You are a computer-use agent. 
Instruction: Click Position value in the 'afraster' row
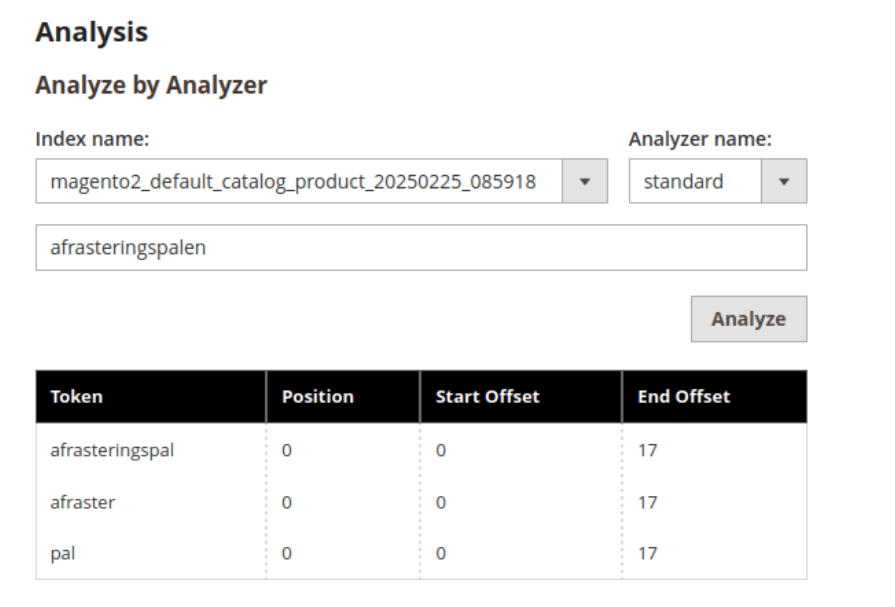[x=287, y=503]
